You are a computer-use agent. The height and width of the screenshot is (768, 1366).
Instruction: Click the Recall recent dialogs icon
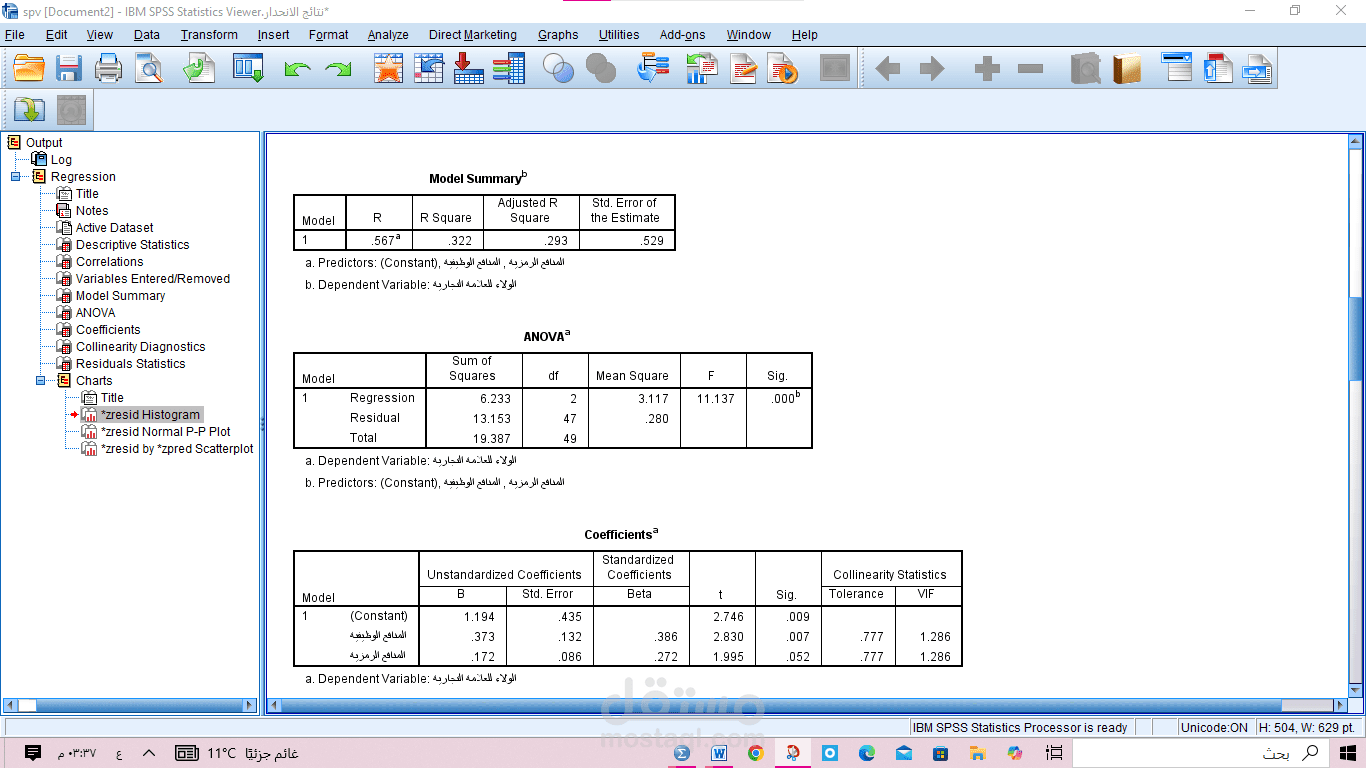point(248,69)
